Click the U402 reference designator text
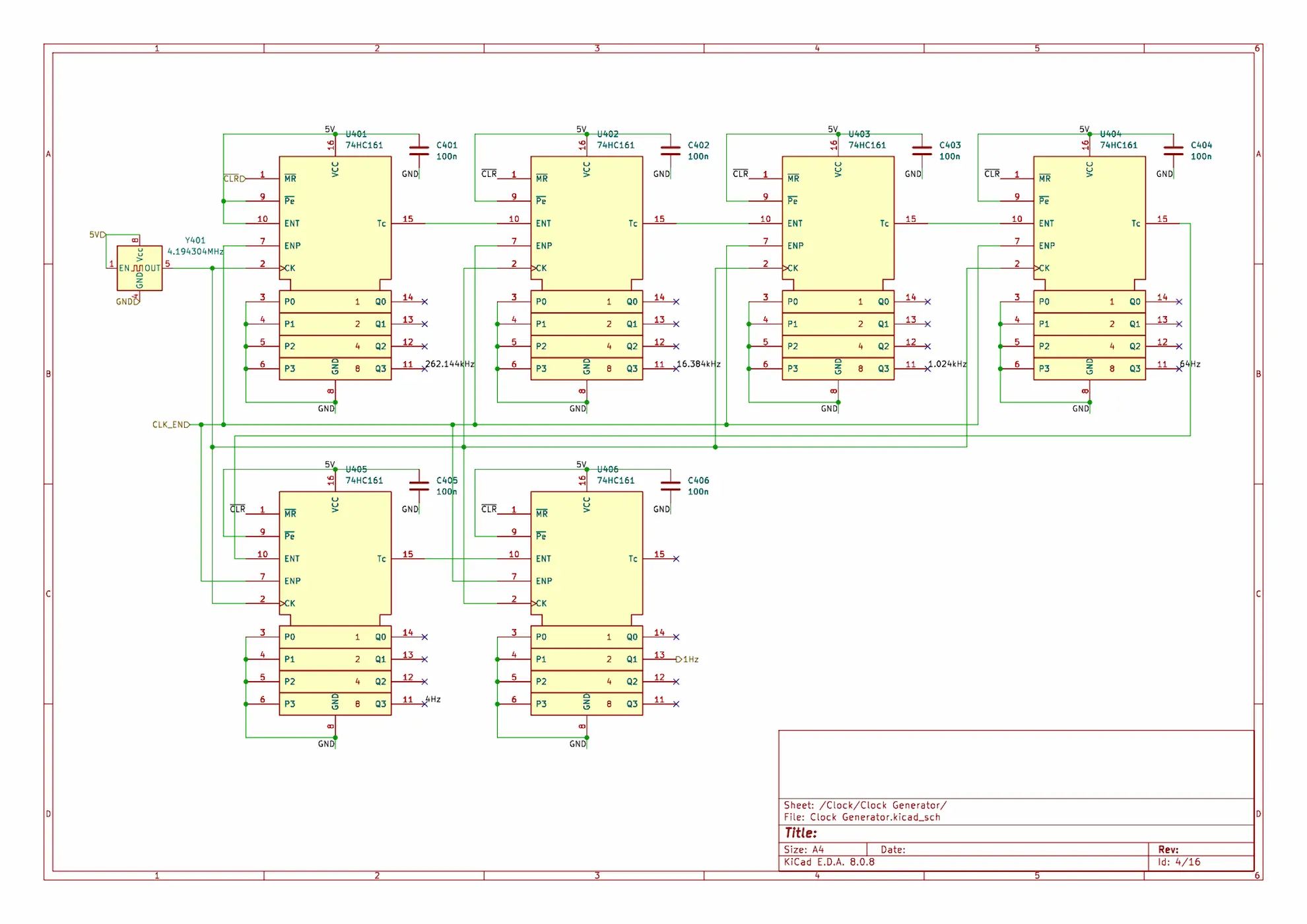The image size is (1307, 924). tap(607, 134)
